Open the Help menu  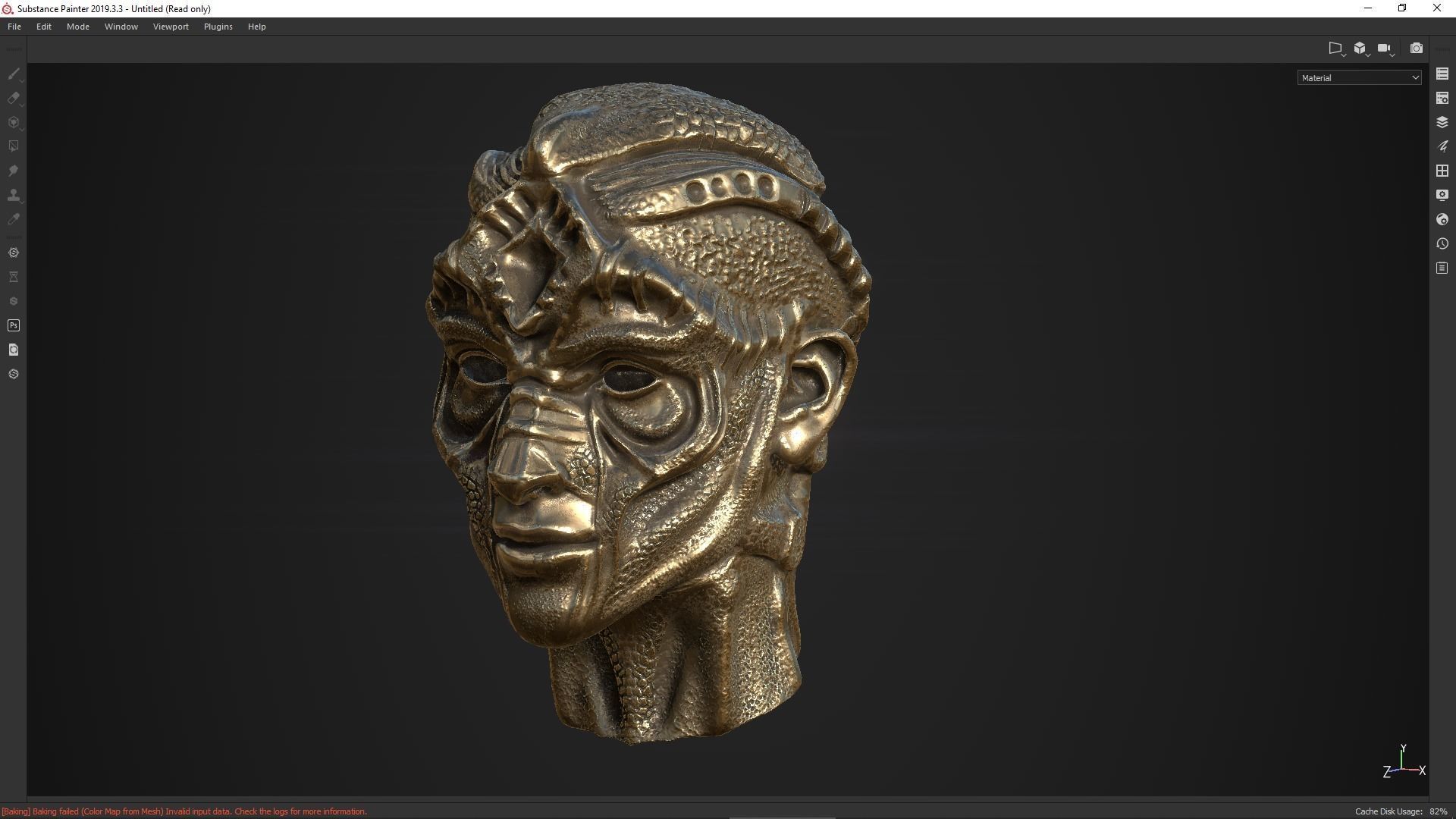click(x=257, y=27)
